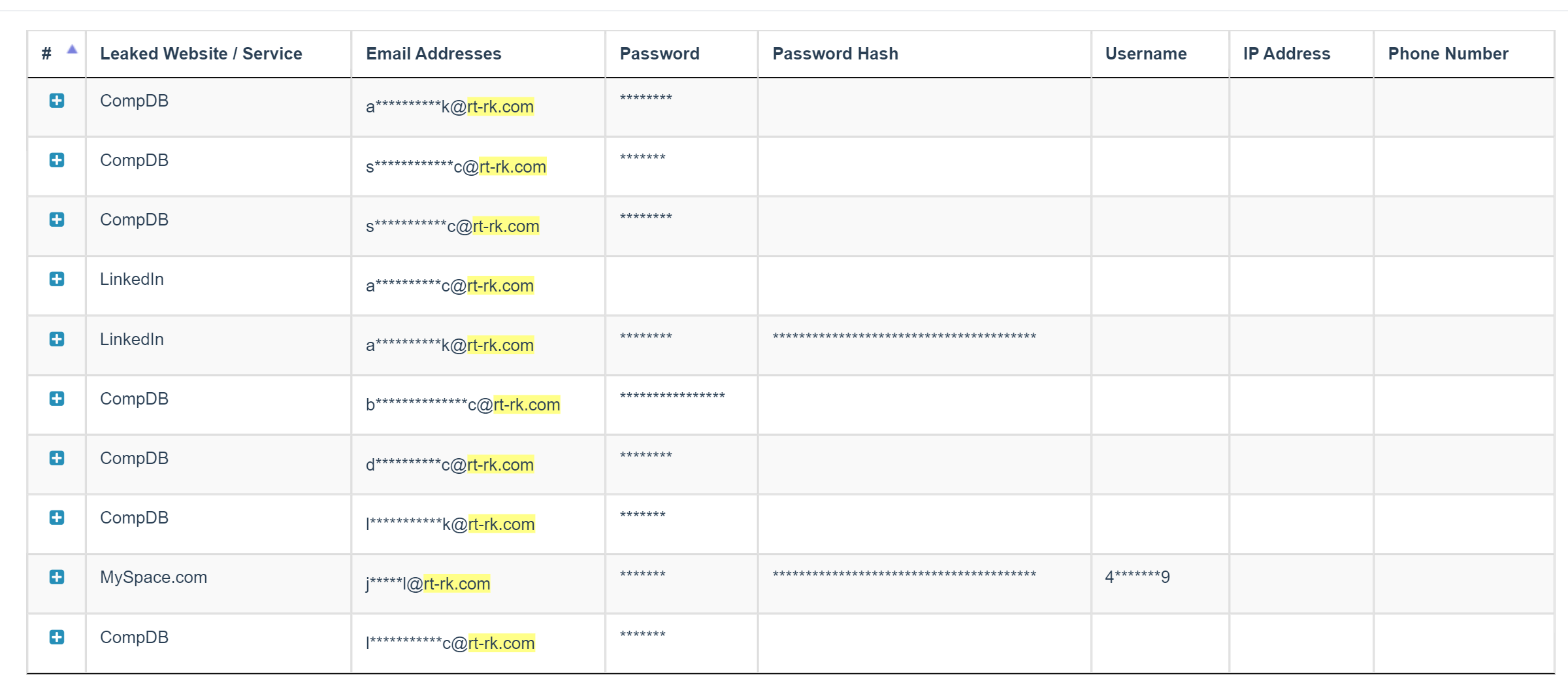Select the j*****l@rt-rk.com email address
Screen dimensions: 1568x681
pos(428,584)
